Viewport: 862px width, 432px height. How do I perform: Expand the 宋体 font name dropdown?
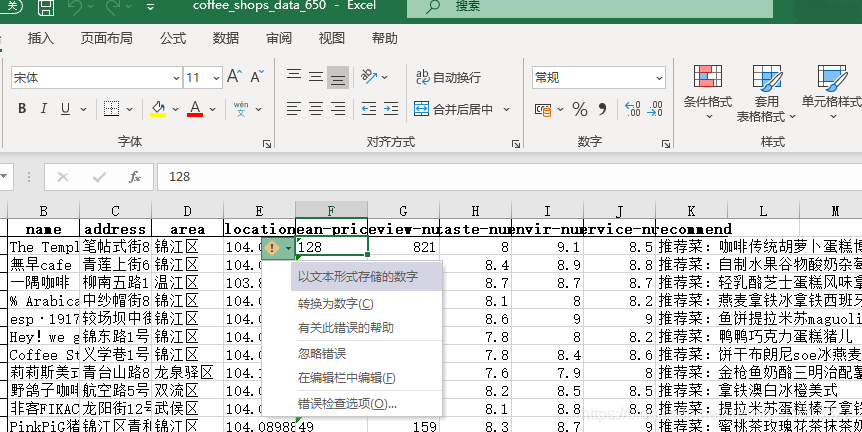(x=176, y=78)
